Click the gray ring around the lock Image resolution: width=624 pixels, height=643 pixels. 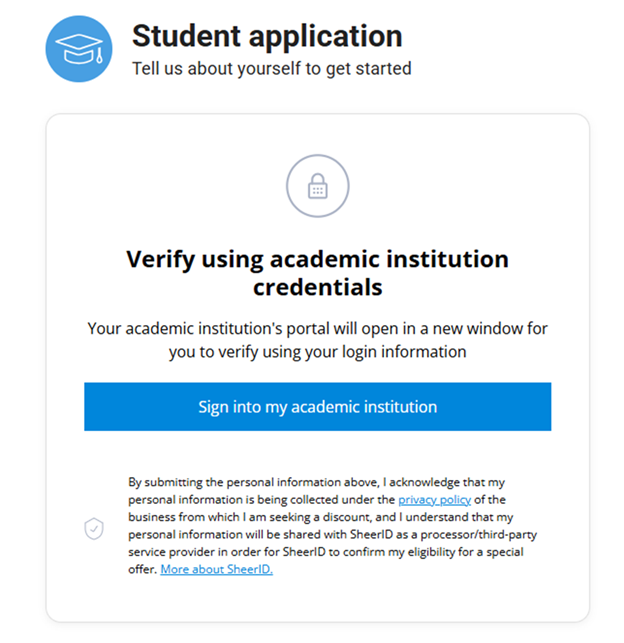pyautogui.click(x=288, y=187)
